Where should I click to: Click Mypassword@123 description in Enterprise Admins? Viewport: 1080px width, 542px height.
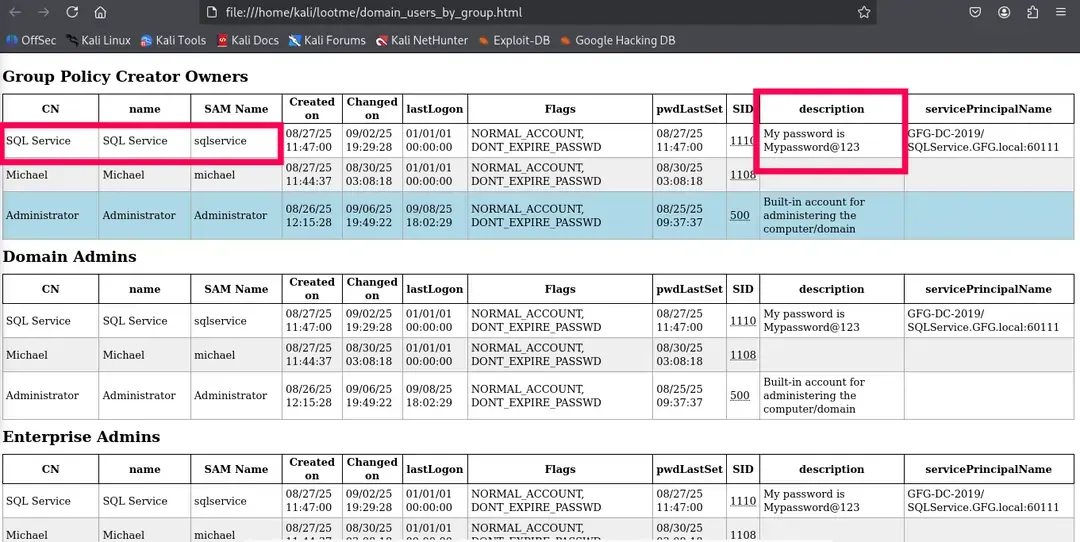pos(811,501)
